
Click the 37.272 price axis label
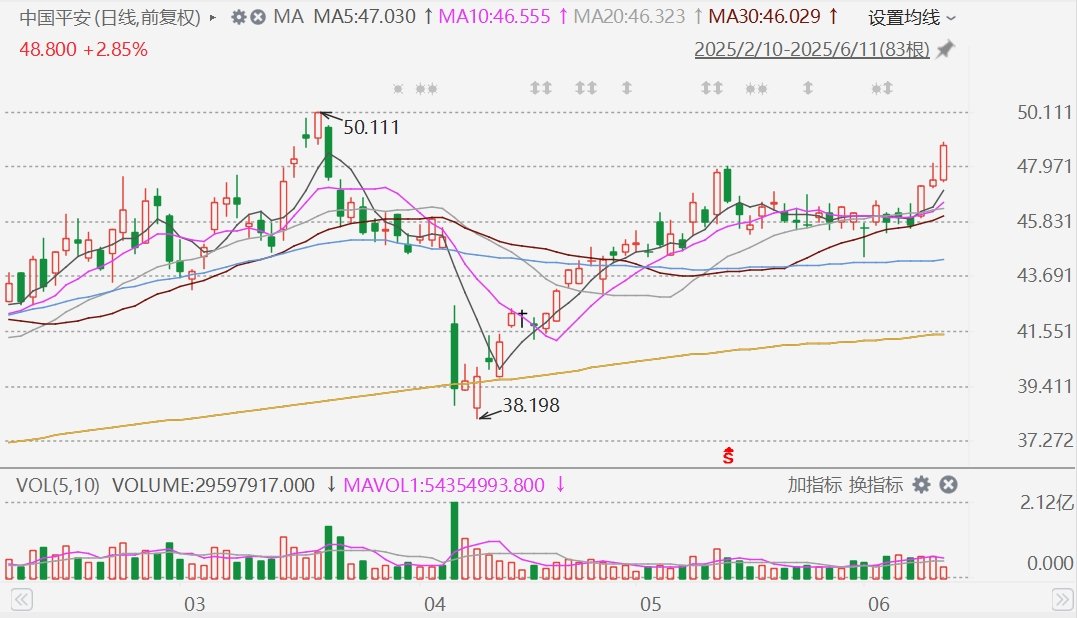pos(1044,440)
